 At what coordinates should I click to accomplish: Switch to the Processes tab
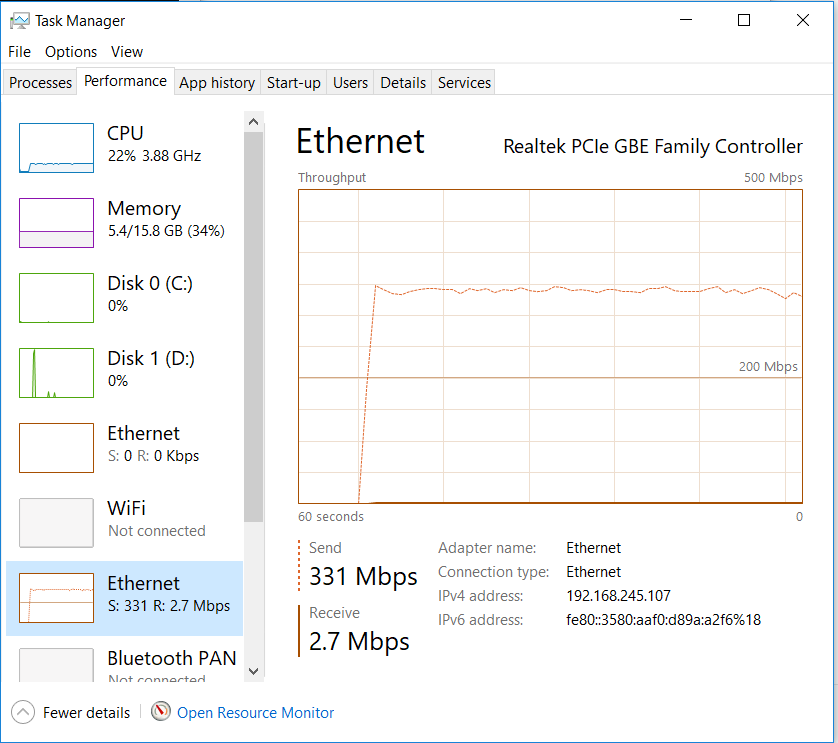(x=39, y=82)
